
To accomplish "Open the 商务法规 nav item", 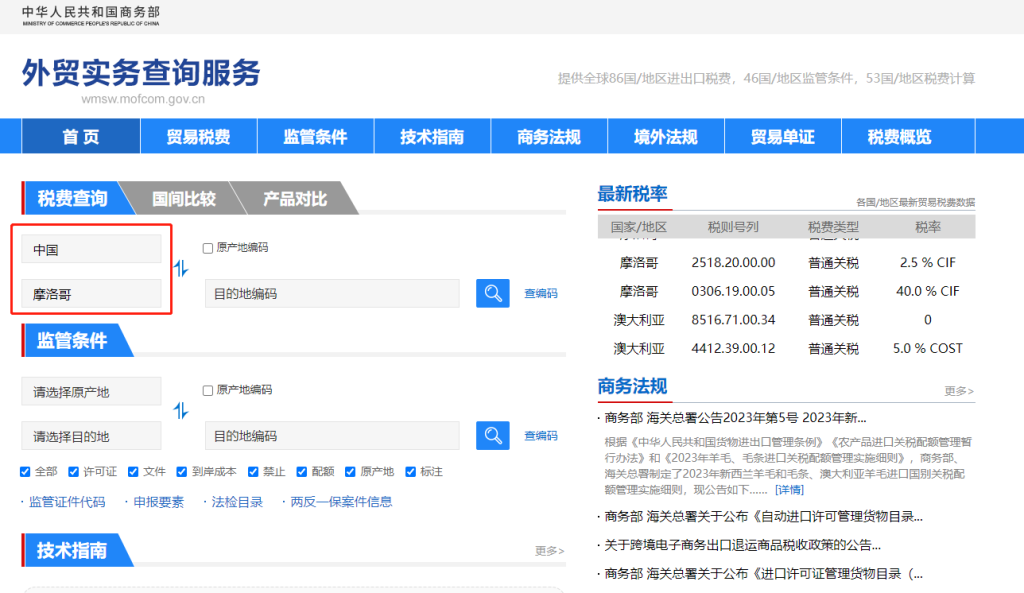I will coord(549,136).
